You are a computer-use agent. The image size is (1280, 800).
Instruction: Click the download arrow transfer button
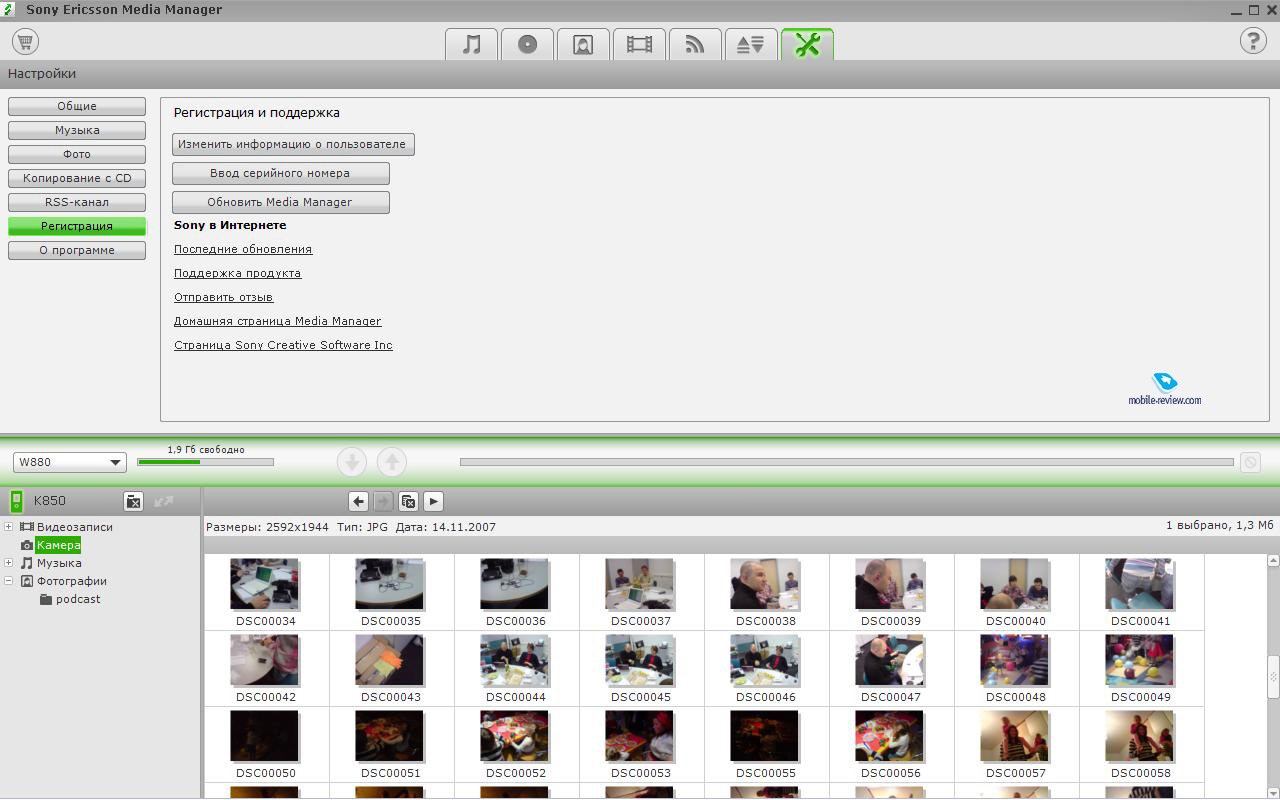coord(352,462)
